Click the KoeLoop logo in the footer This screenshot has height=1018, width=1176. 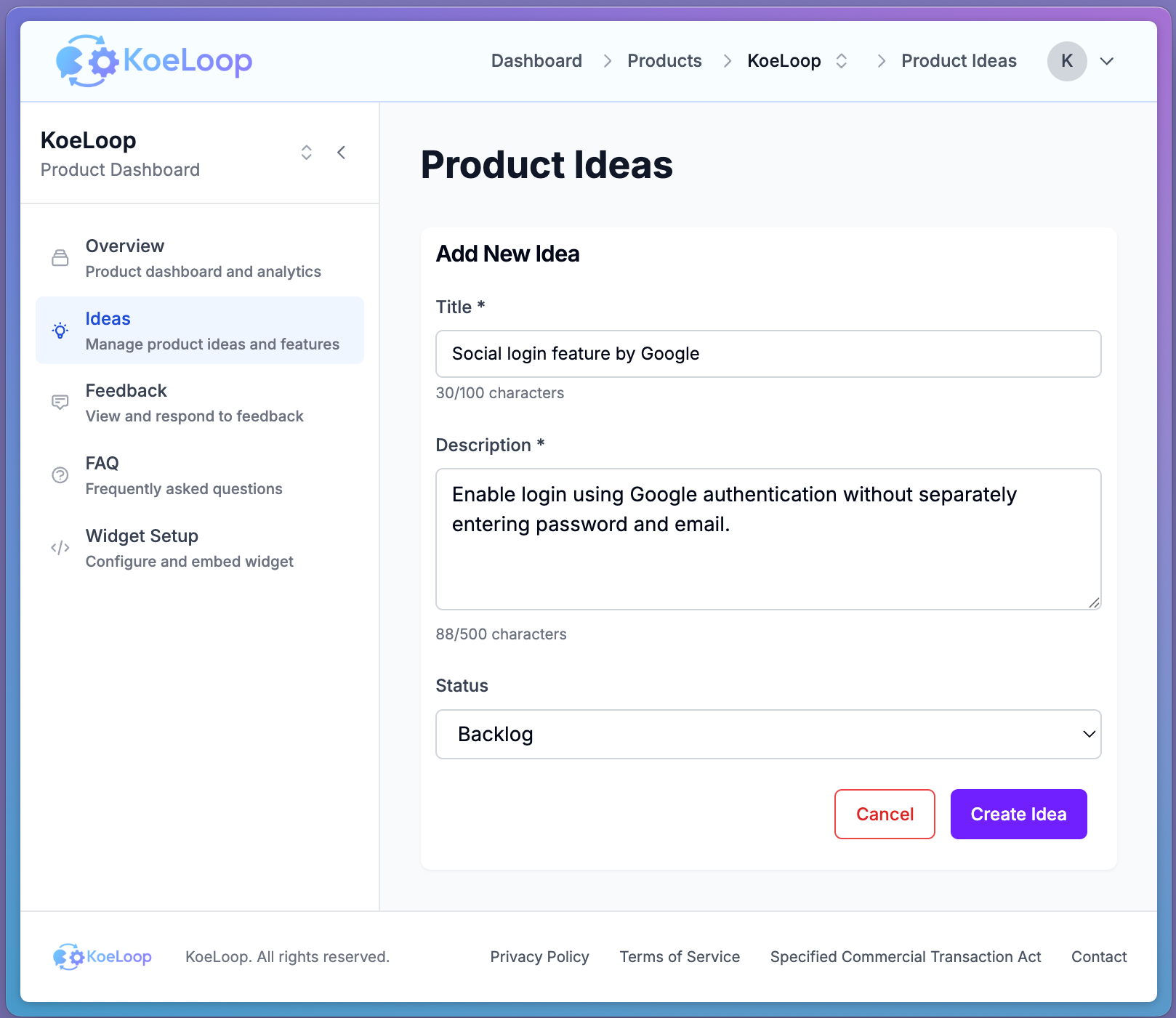tap(101, 956)
